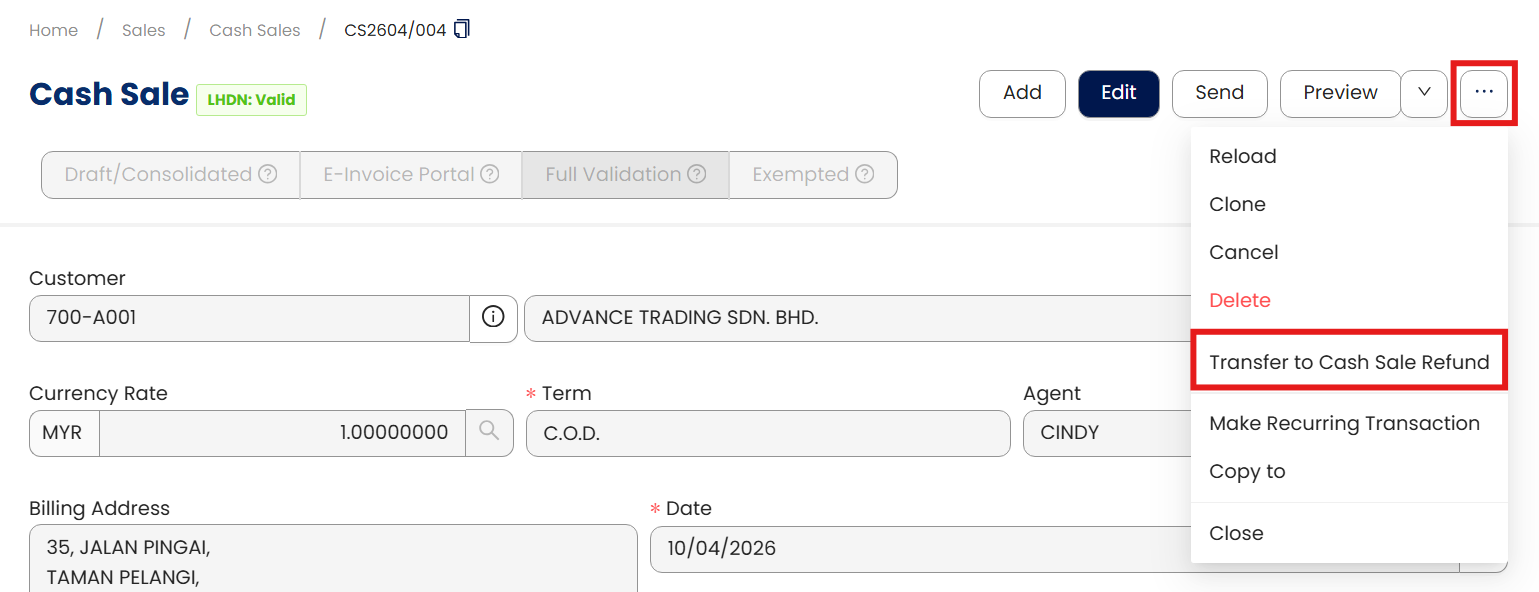Click the Full Validation help icon
This screenshot has width=1539, height=592.
pos(696,174)
